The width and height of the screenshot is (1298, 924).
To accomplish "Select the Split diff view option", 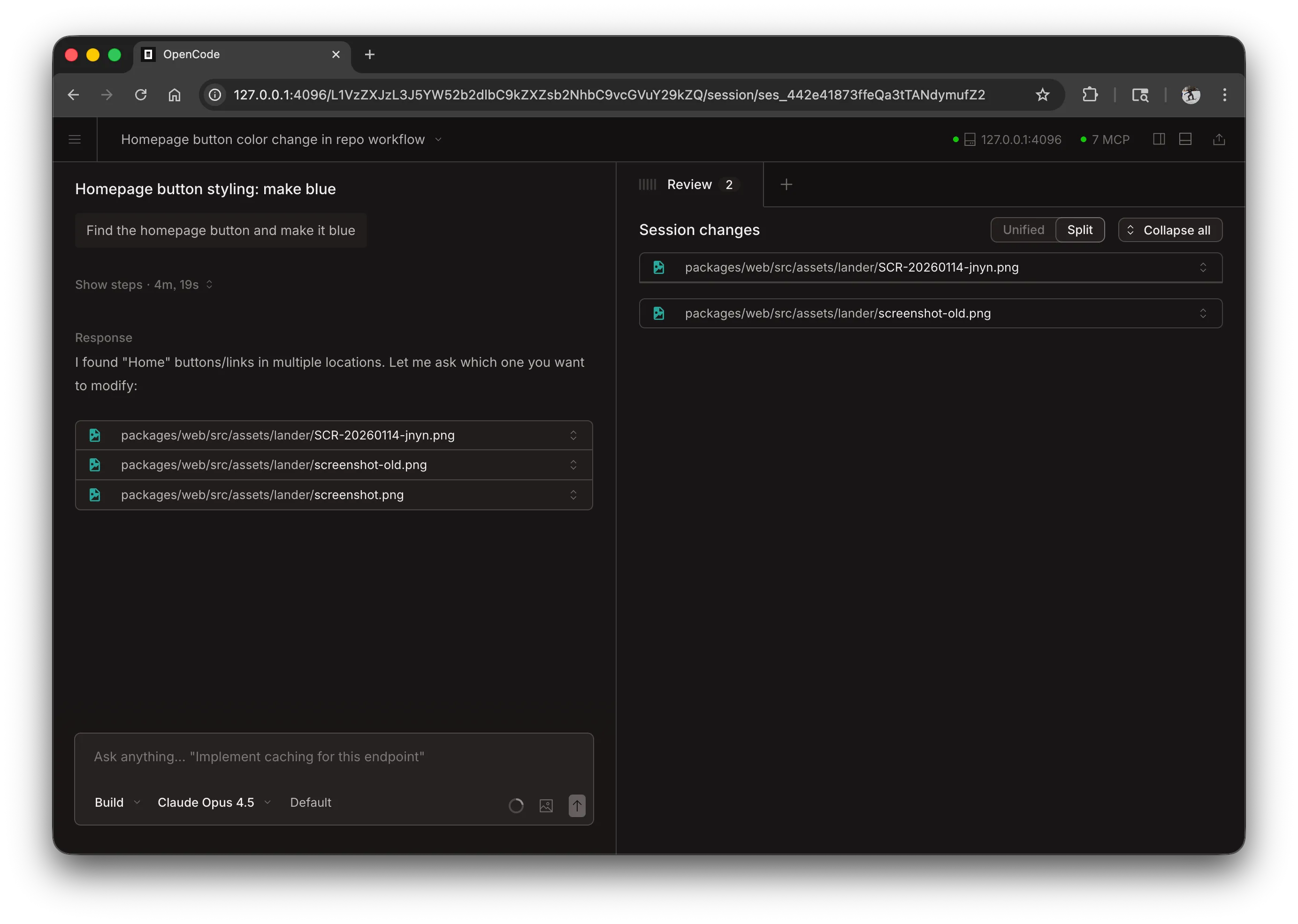I will (x=1080, y=230).
